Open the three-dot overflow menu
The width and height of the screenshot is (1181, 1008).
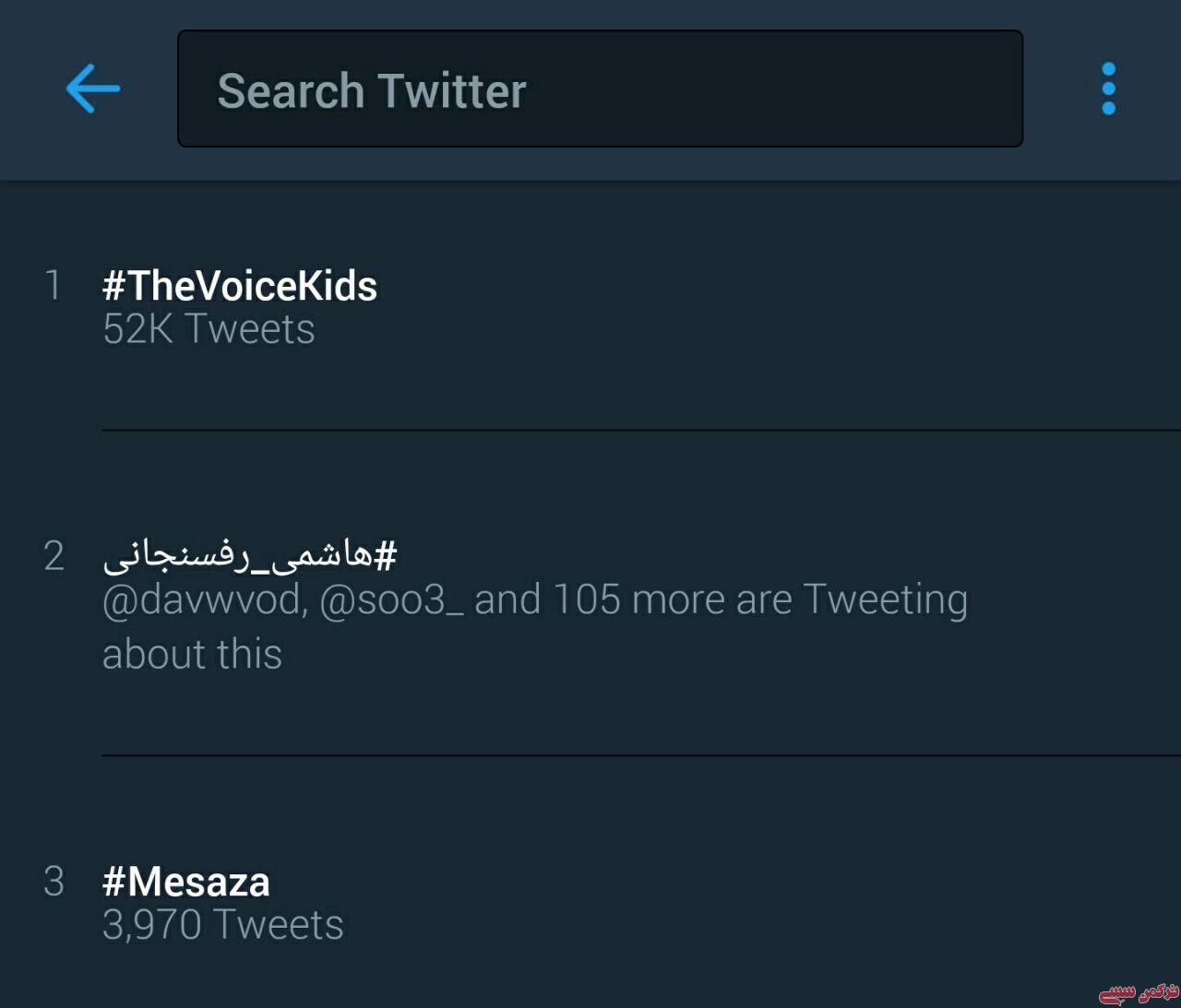pyautogui.click(x=1108, y=89)
